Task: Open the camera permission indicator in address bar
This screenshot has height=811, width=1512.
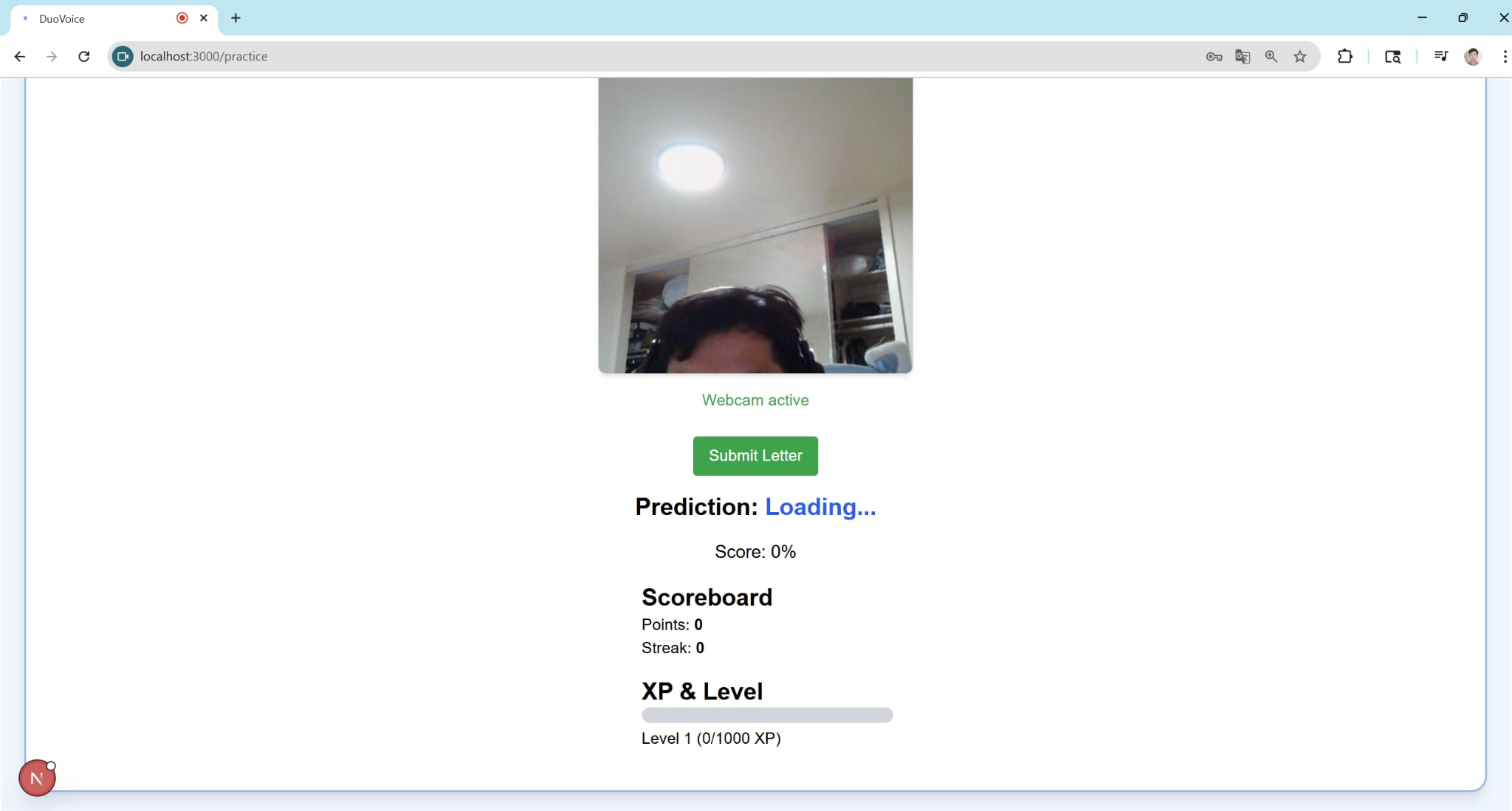Action: click(123, 56)
